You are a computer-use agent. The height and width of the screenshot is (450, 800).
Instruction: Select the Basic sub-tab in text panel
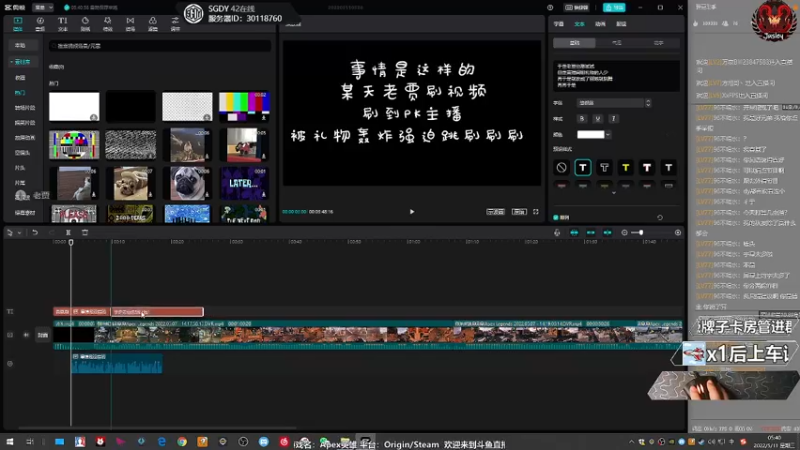[574, 43]
